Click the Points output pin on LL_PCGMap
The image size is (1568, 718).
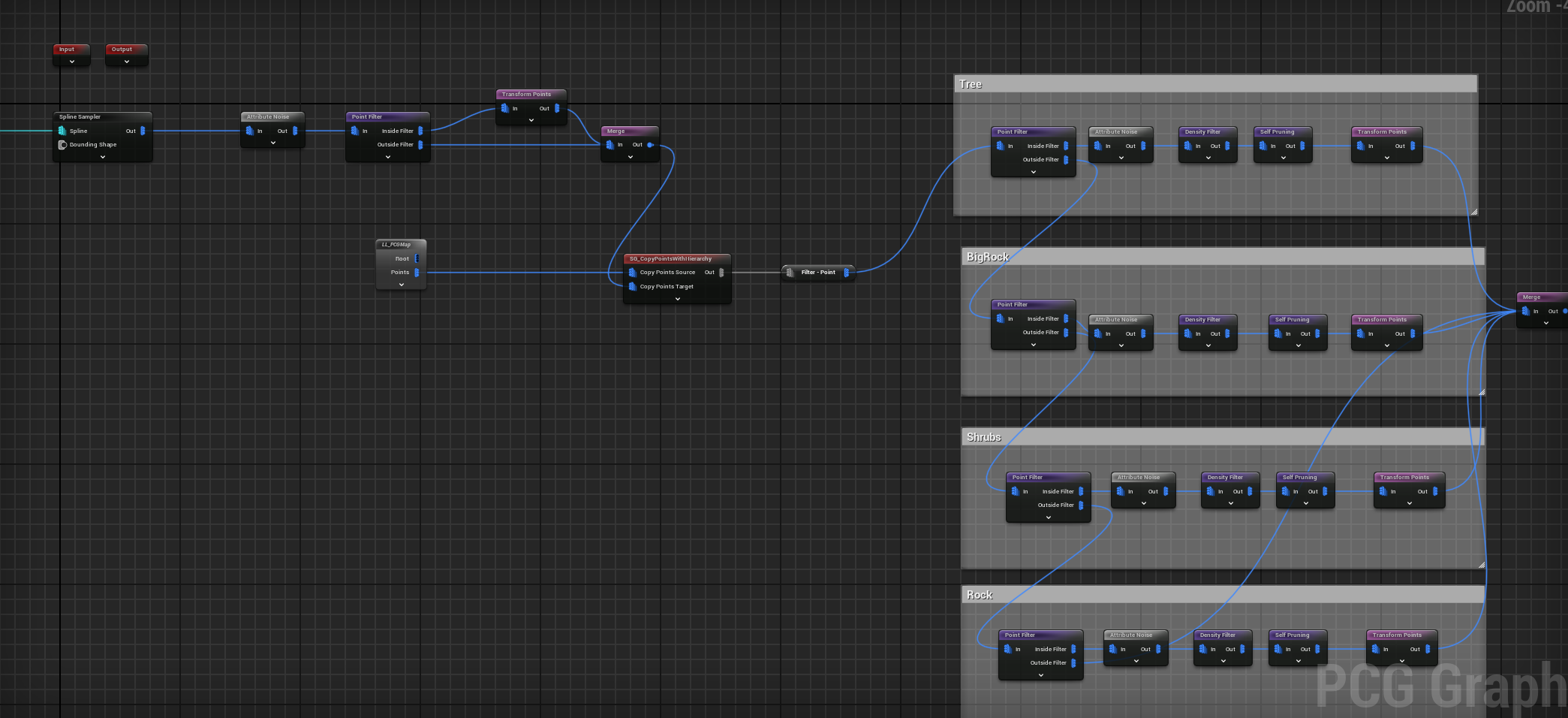(417, 273)
